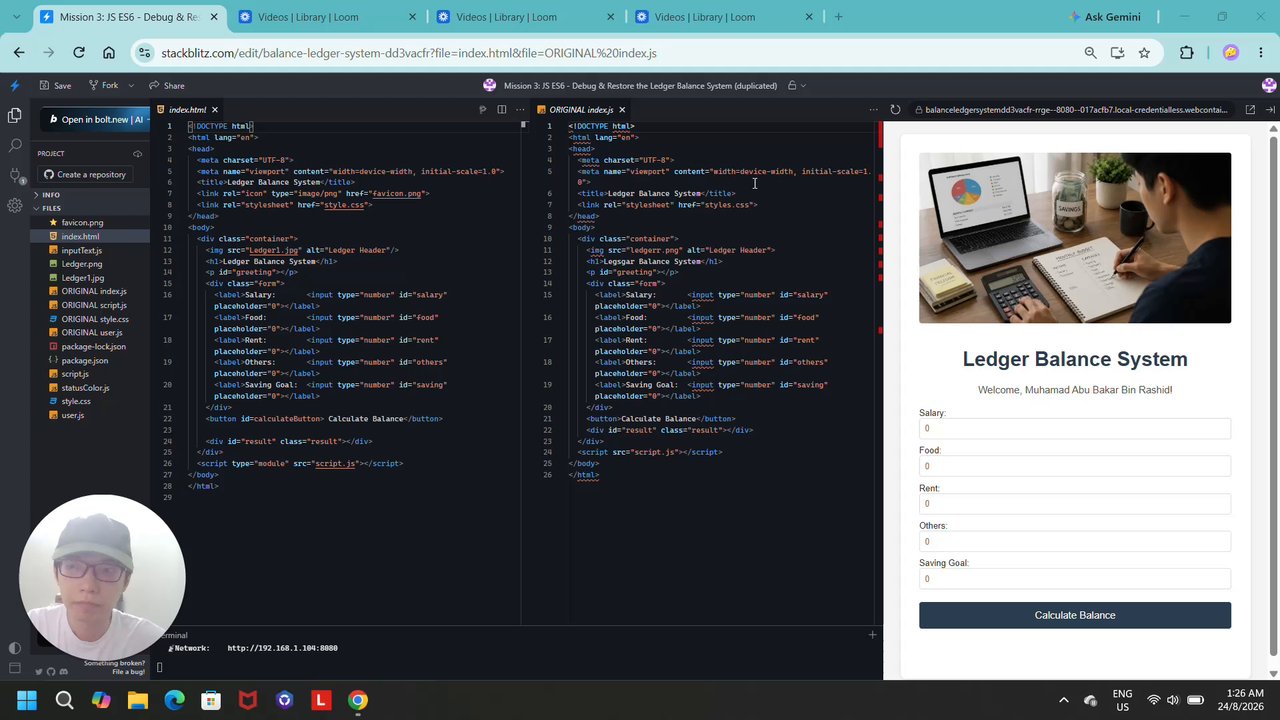Close the index.html editor tab
1280x720 pixels.
pos(214,110)
